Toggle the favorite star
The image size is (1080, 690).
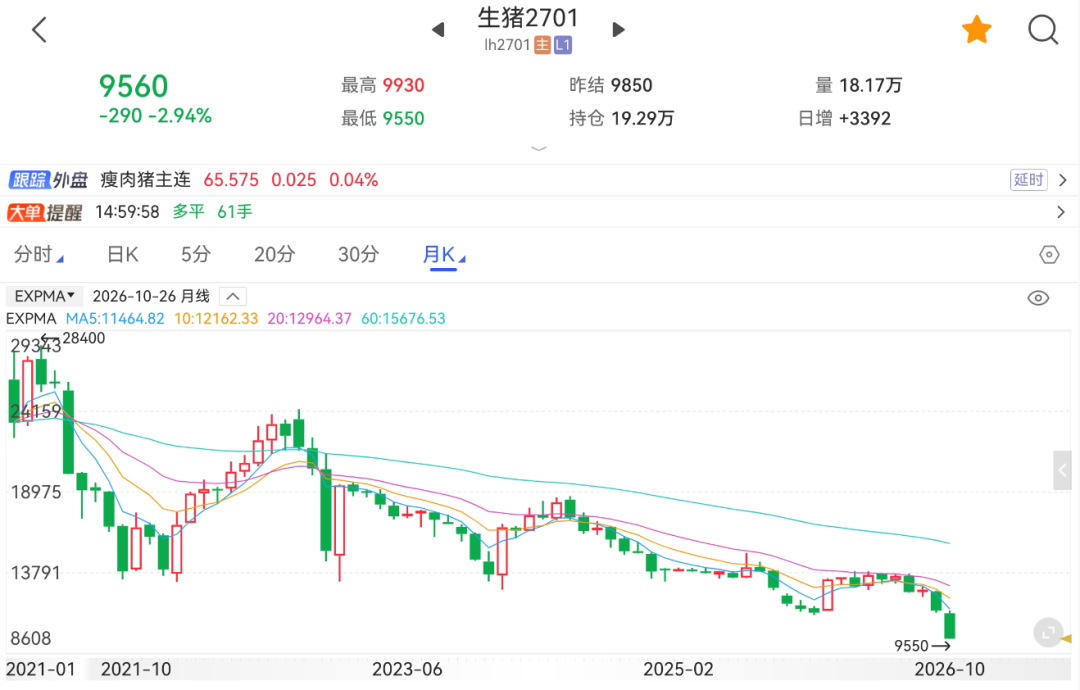(x=977, y=30)
